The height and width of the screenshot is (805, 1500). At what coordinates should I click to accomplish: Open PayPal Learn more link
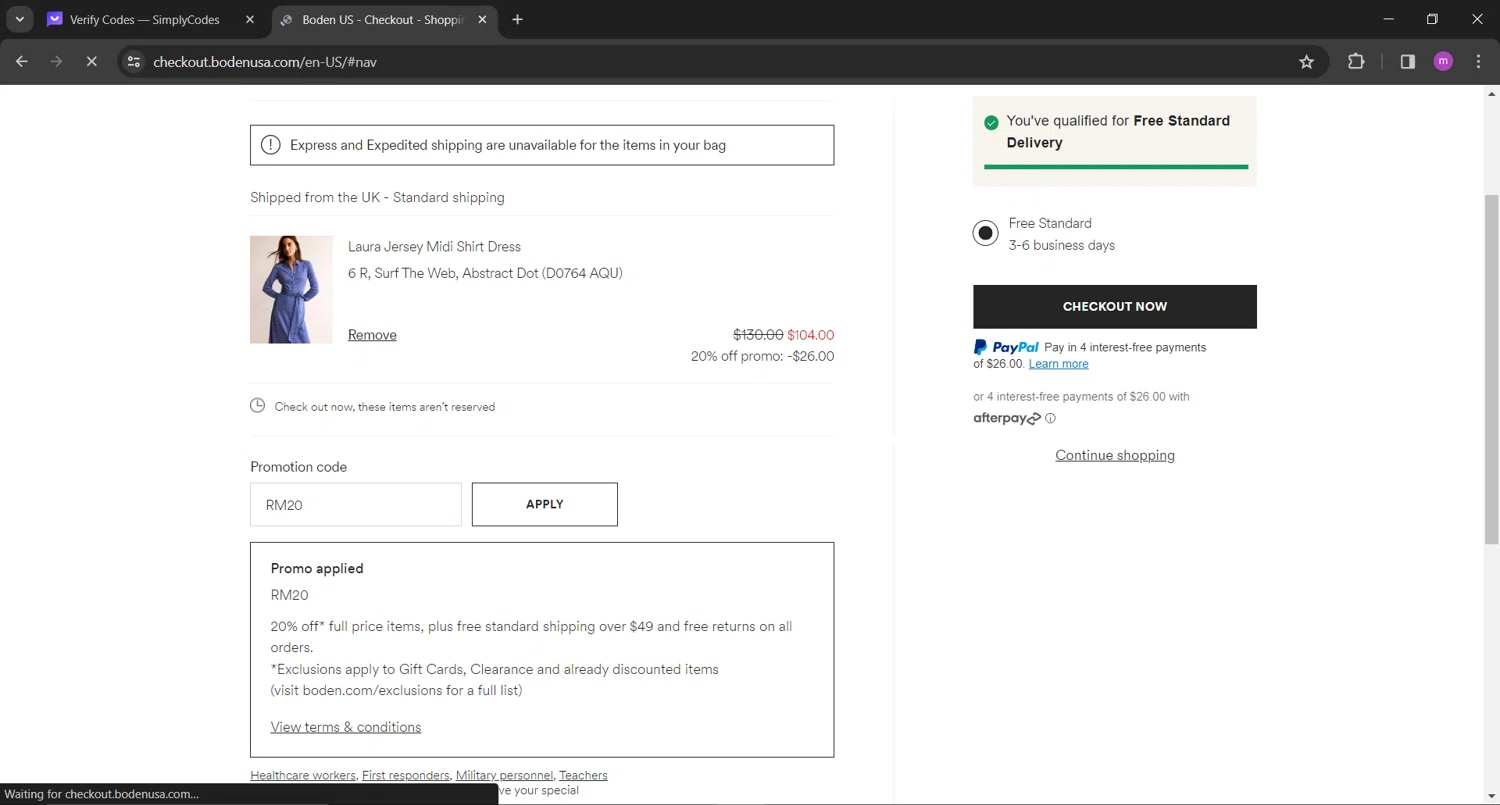[x=1058, y=364]
